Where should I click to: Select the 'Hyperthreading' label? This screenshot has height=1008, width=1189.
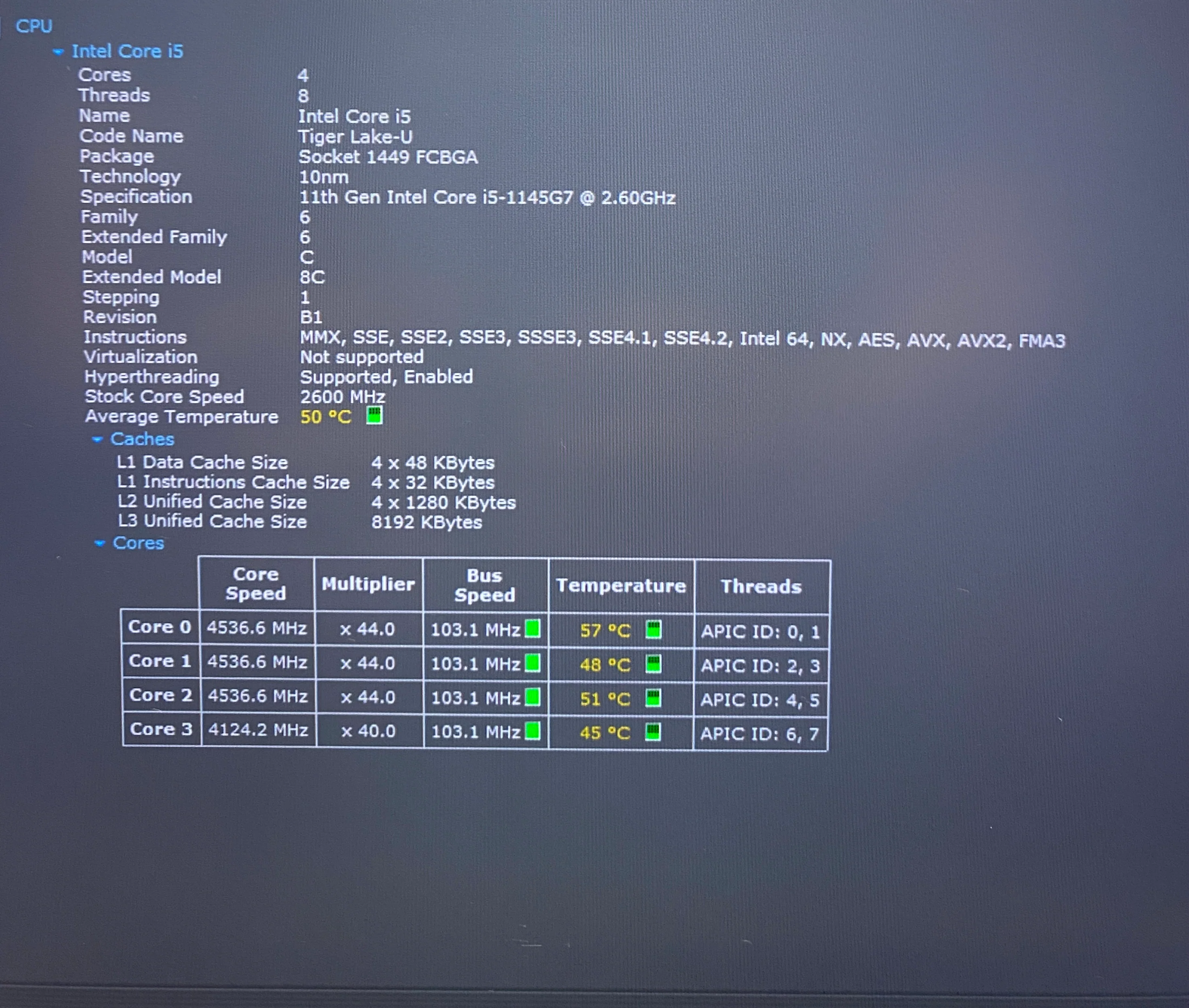151,377
